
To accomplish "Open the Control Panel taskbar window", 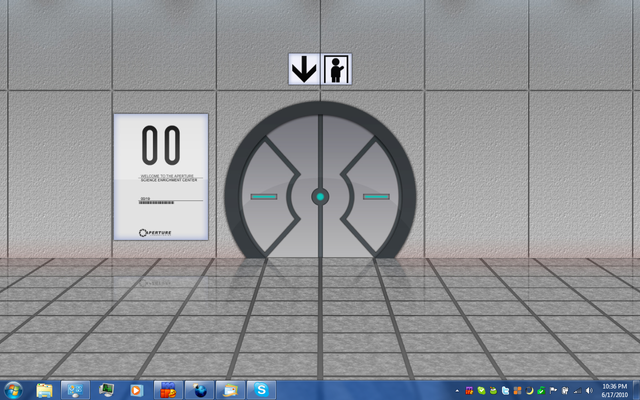I will click(x=75, y=391).
